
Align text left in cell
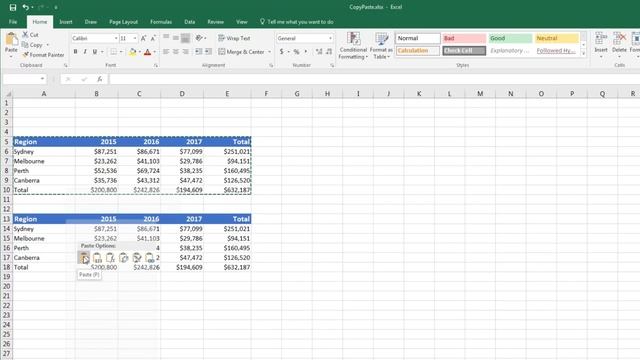[x=166, y=52]
